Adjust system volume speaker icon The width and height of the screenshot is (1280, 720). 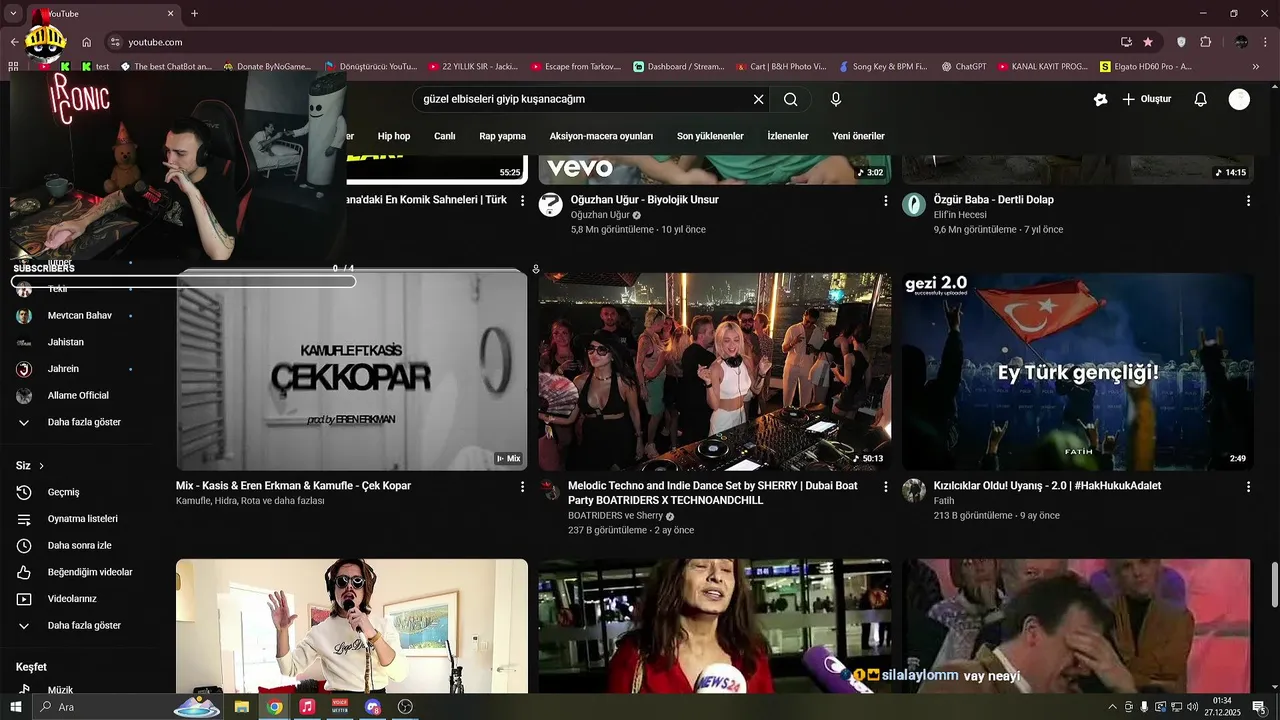pos(1192,707)
